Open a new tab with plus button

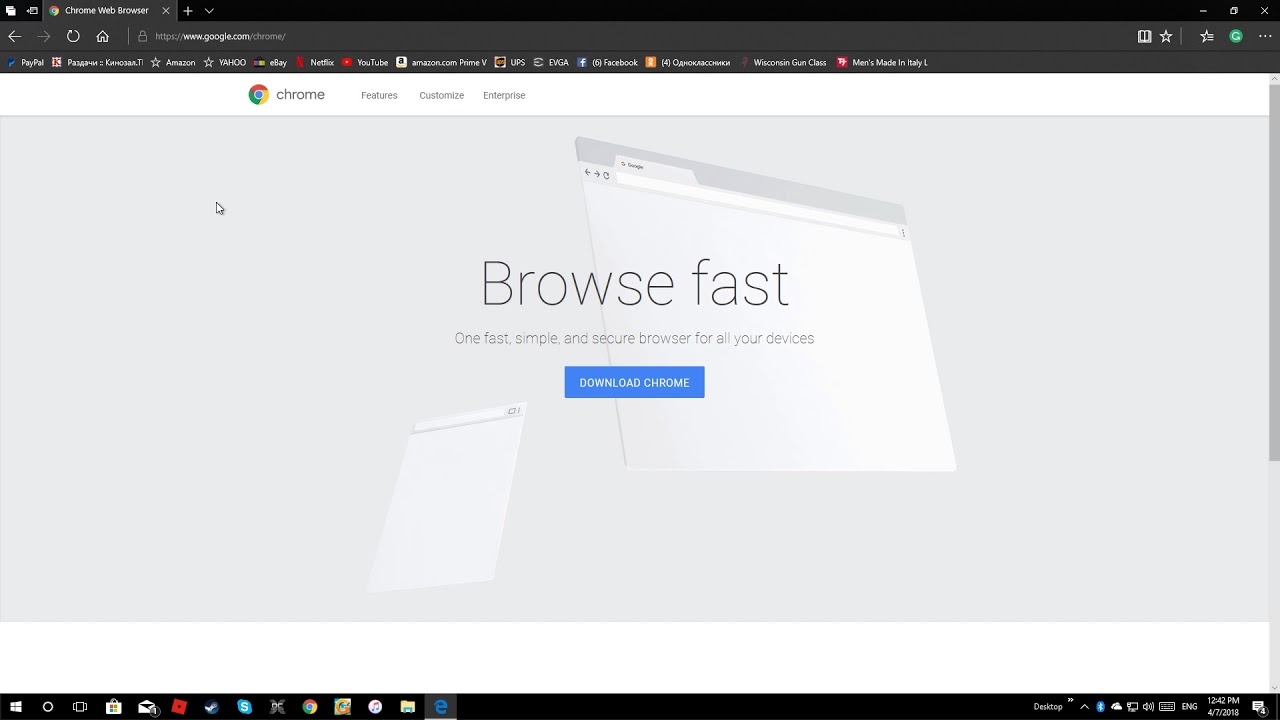coord(187,10)
